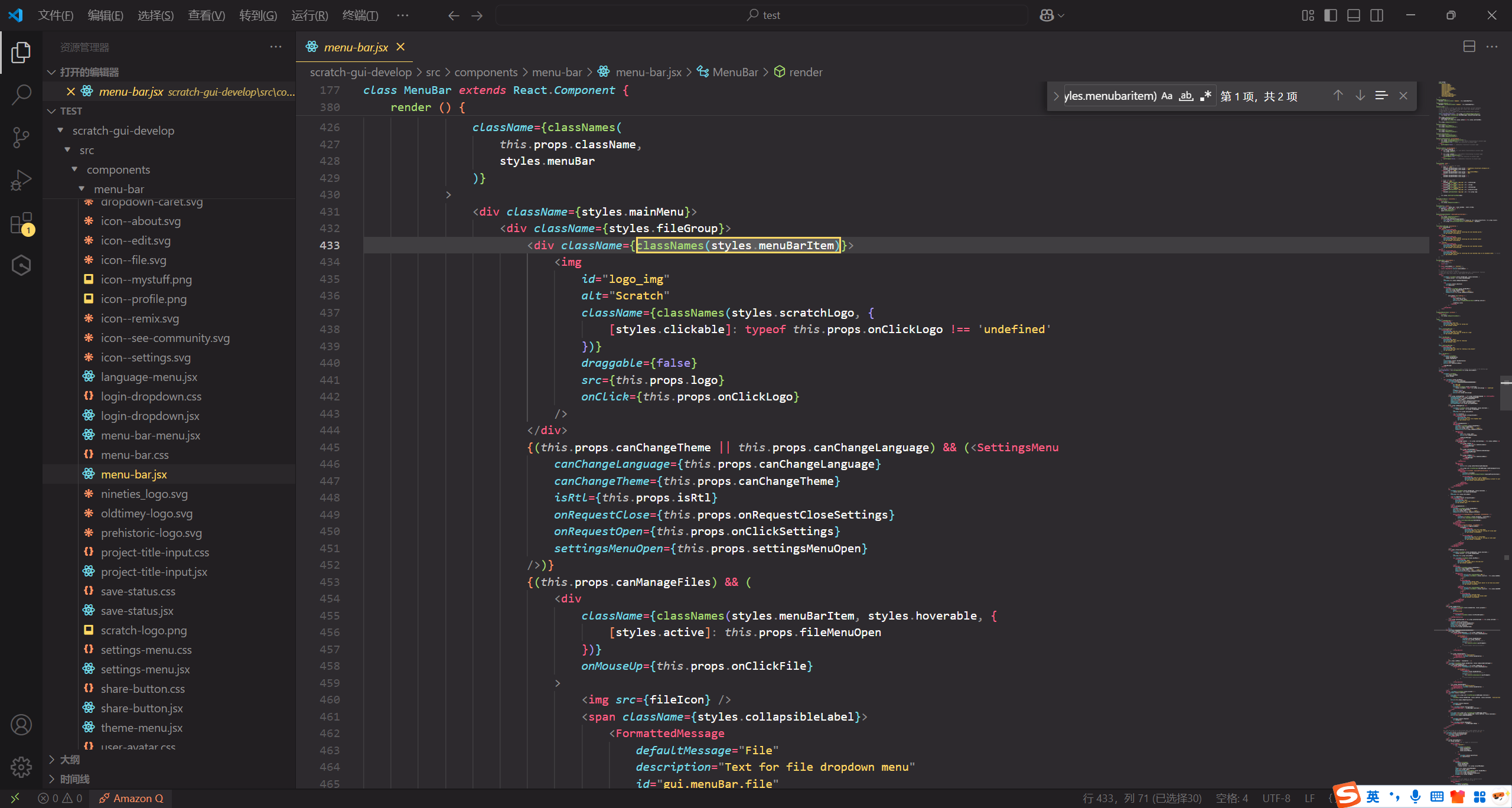The width and height of the screenshot is (1512, 808).
Task: Jump to next search match arrow
Action: [1360, 96]
